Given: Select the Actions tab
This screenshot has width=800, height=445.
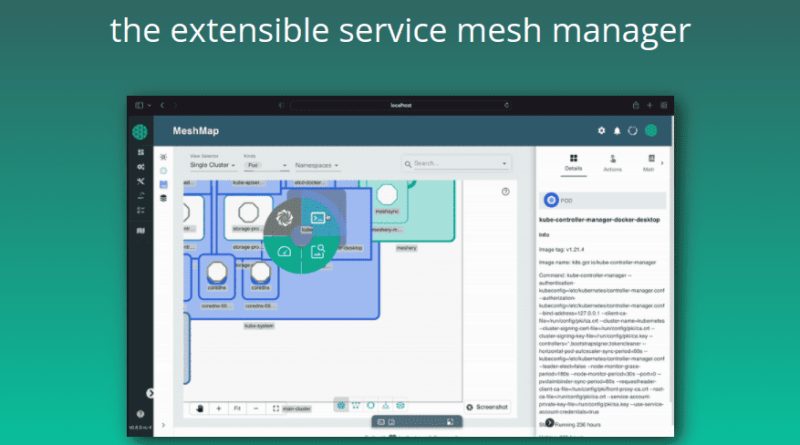Looking at the screenshot, I should (x=613, y=163).
